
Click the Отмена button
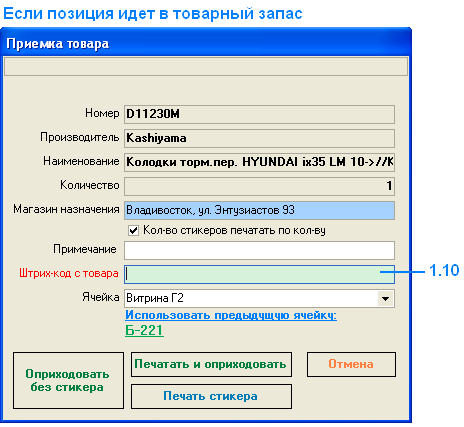point(351,364)
